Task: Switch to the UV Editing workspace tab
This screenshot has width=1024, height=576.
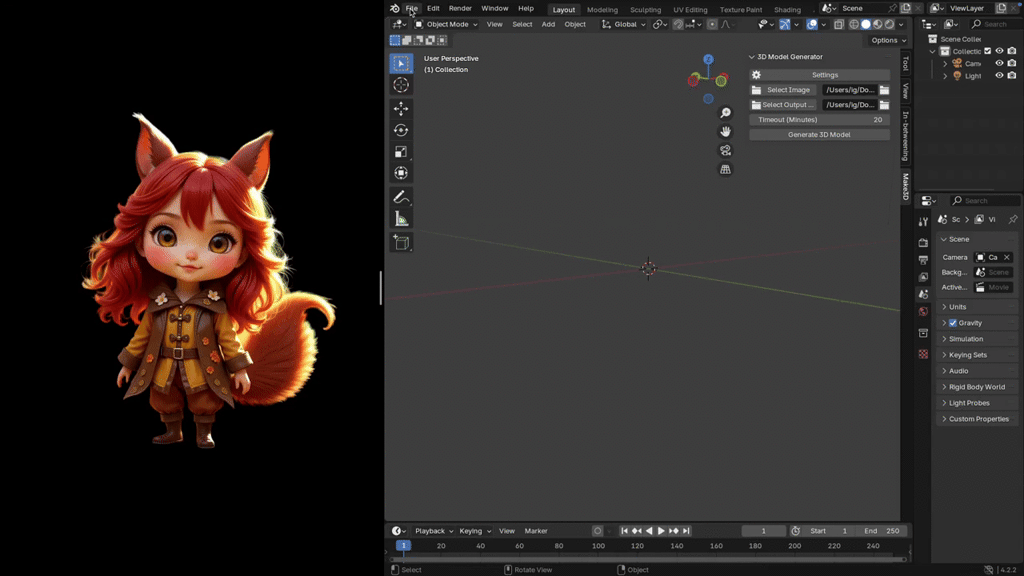Action: click(690, 10)
